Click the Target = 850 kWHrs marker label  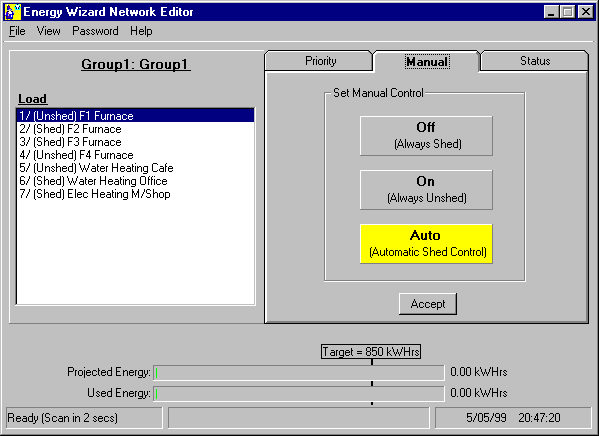pyautogui.click(x=371, y=352)
